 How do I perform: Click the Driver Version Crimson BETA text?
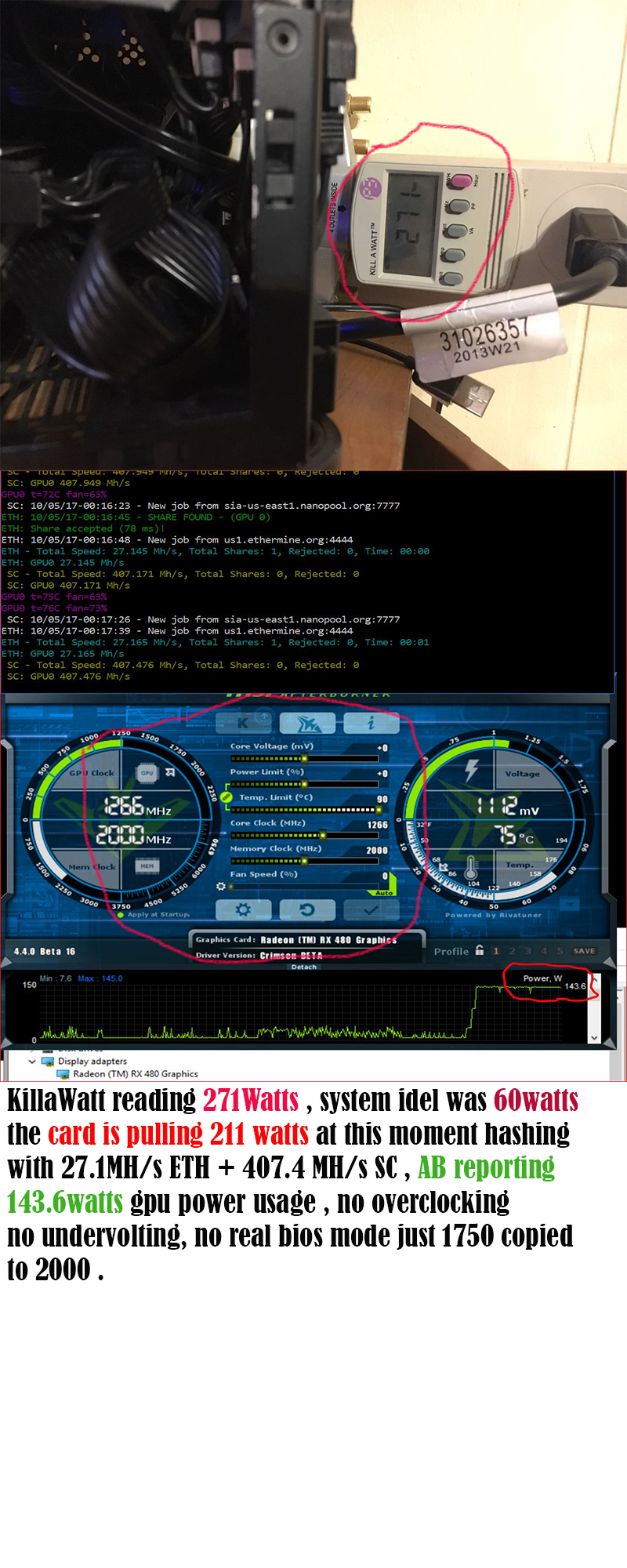pyautogui.click(x=259, y=955)
